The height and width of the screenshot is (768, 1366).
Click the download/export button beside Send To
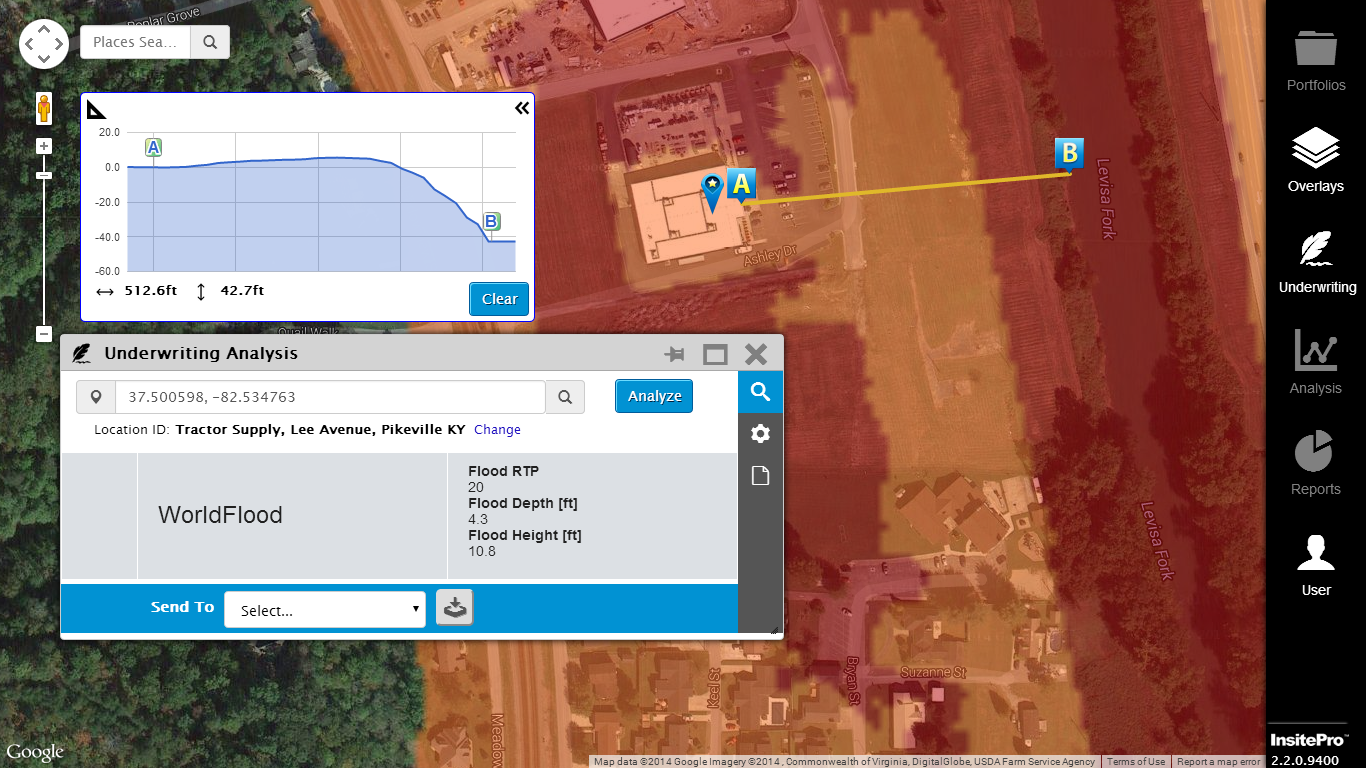point(454,608)
